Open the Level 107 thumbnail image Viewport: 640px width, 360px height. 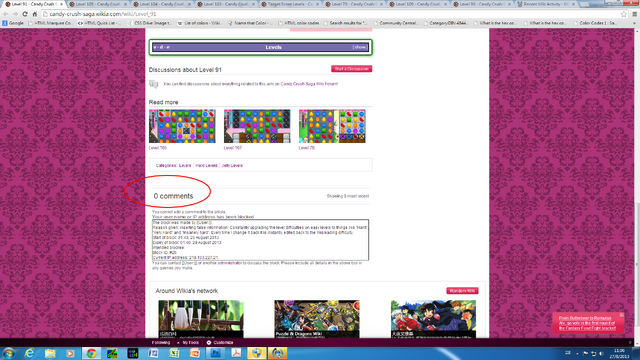pos(257,126)
